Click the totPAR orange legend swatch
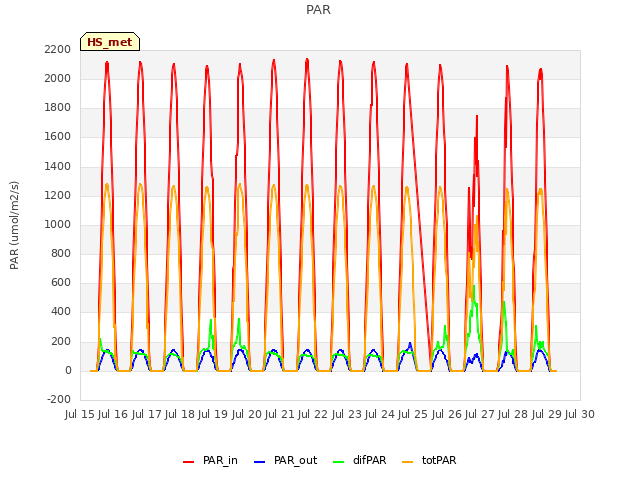 point(407,462)
